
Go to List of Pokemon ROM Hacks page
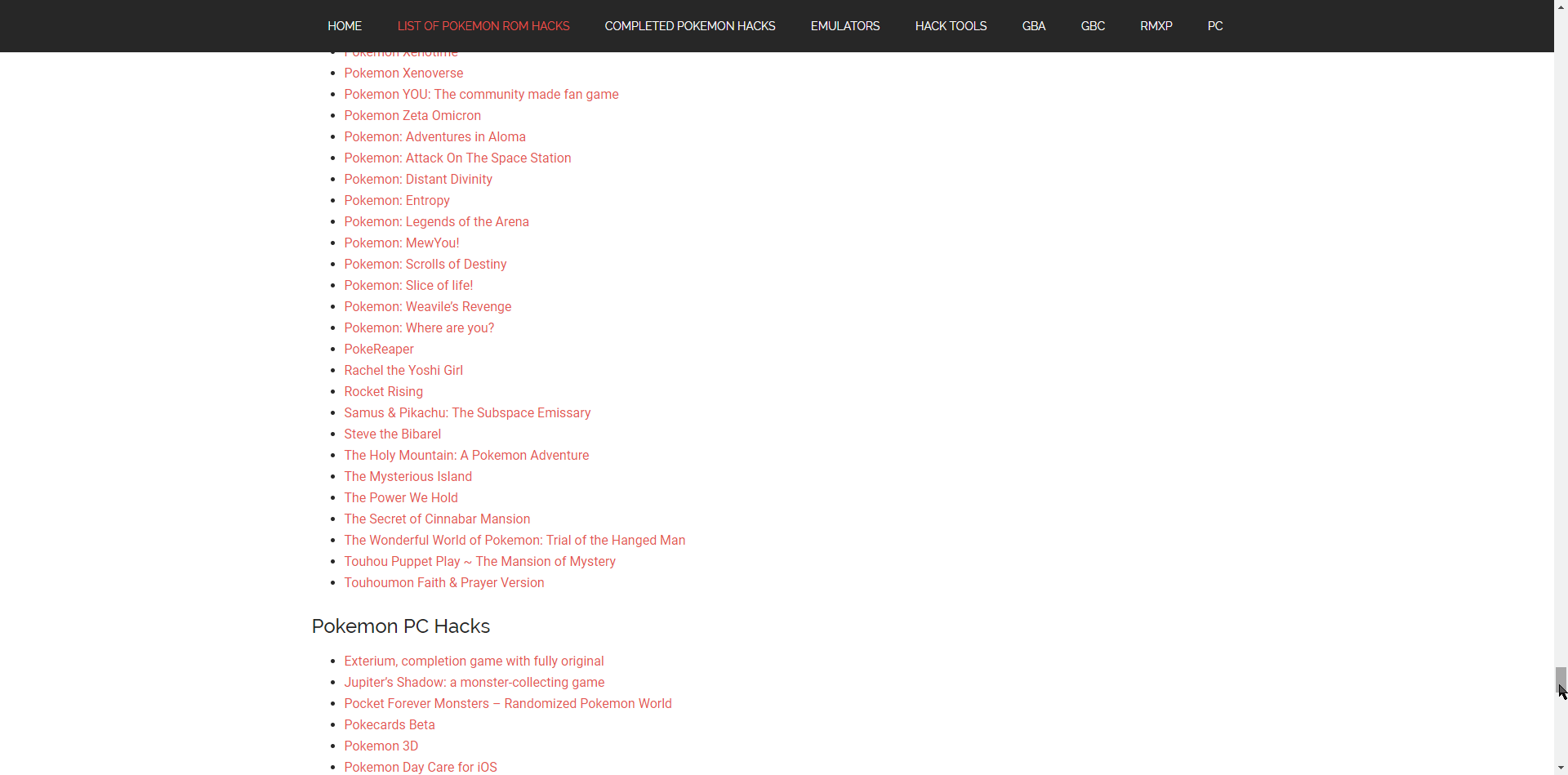point(483,26)
